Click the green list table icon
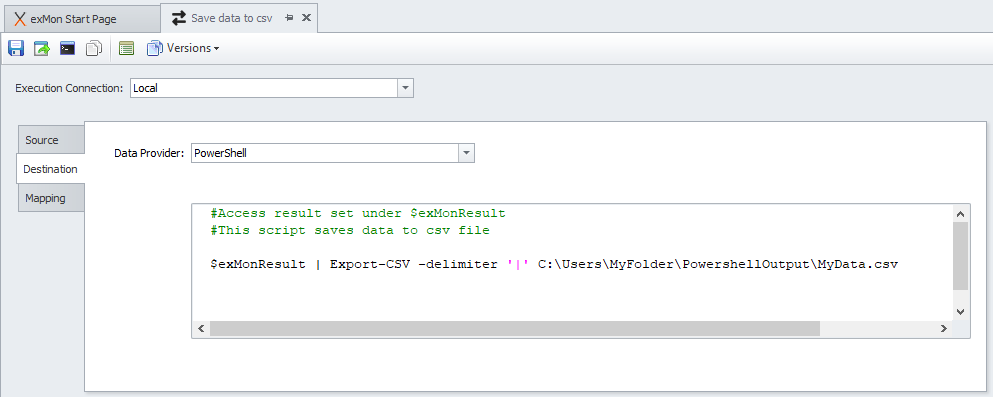The height and width of the screenshot is (397, 993). (127, 48)
